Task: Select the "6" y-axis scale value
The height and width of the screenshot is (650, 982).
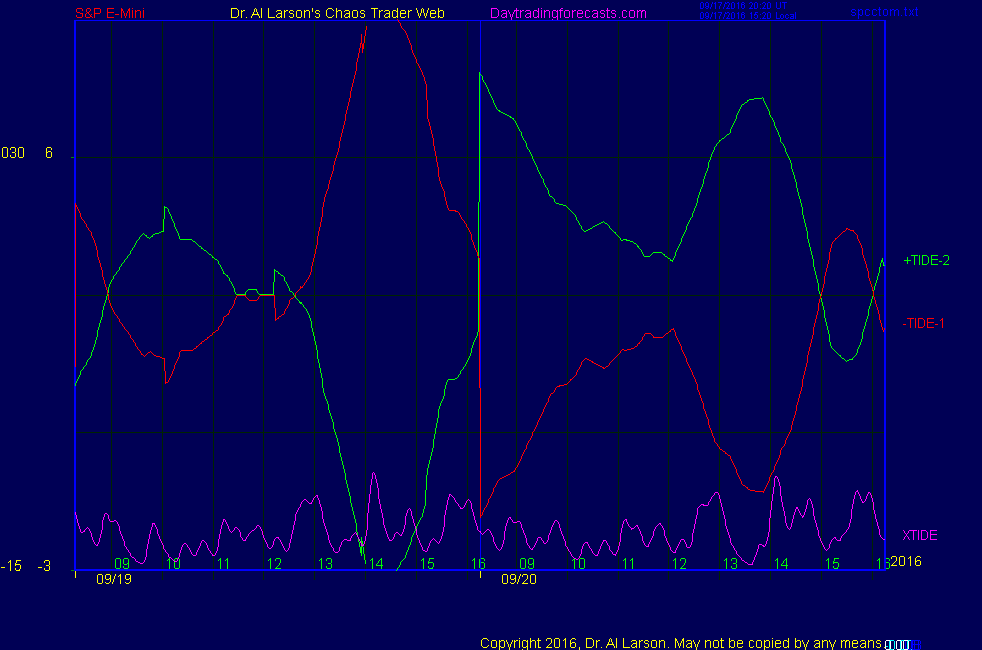Action: click(x=49, y=153)
